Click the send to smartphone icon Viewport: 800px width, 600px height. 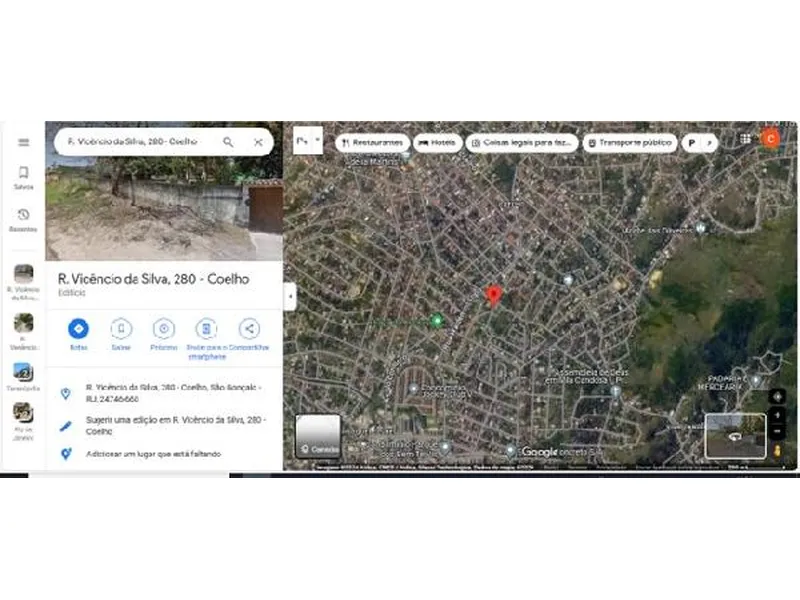[x=207, y=329]
